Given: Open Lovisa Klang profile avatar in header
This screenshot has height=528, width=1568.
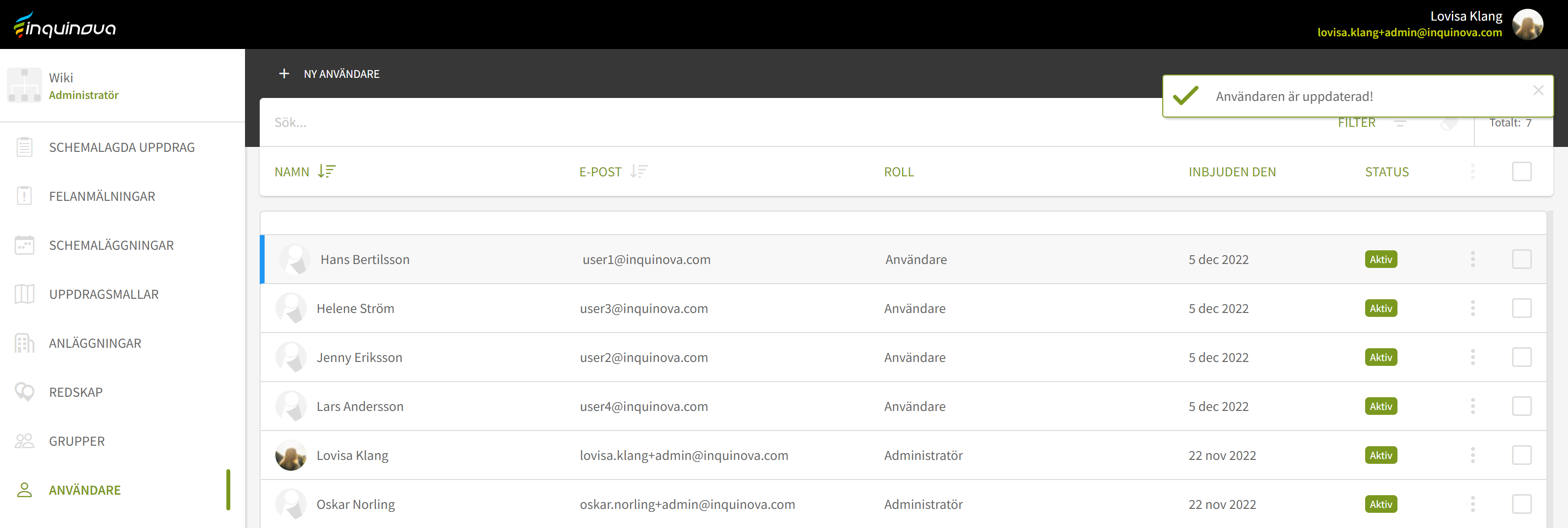Looking at the screenshot, I should (x=1527, y=24).
